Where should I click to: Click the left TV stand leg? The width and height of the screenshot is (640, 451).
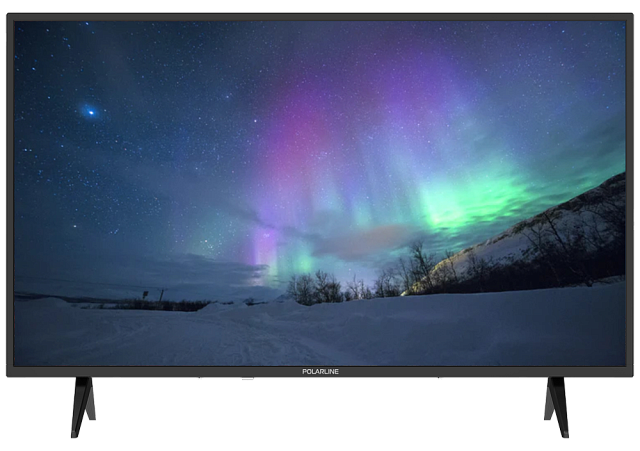(x=83, y=407)
